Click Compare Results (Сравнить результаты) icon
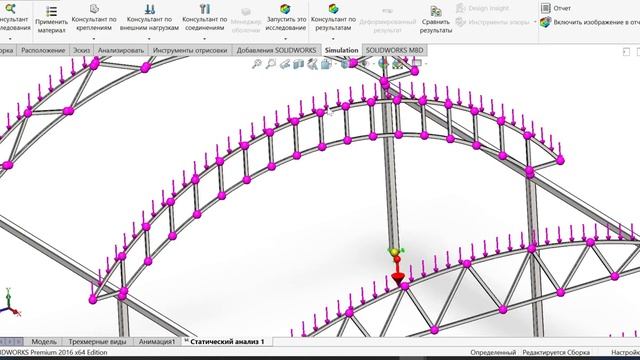The width and height of the screenshot is (640, 360). coord(436,11)
